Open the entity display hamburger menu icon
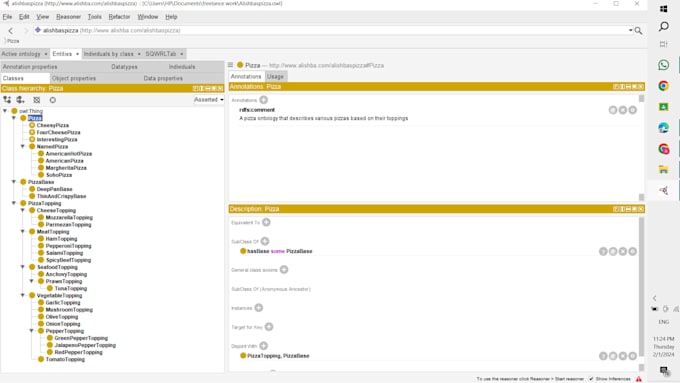 click(230, 65)
